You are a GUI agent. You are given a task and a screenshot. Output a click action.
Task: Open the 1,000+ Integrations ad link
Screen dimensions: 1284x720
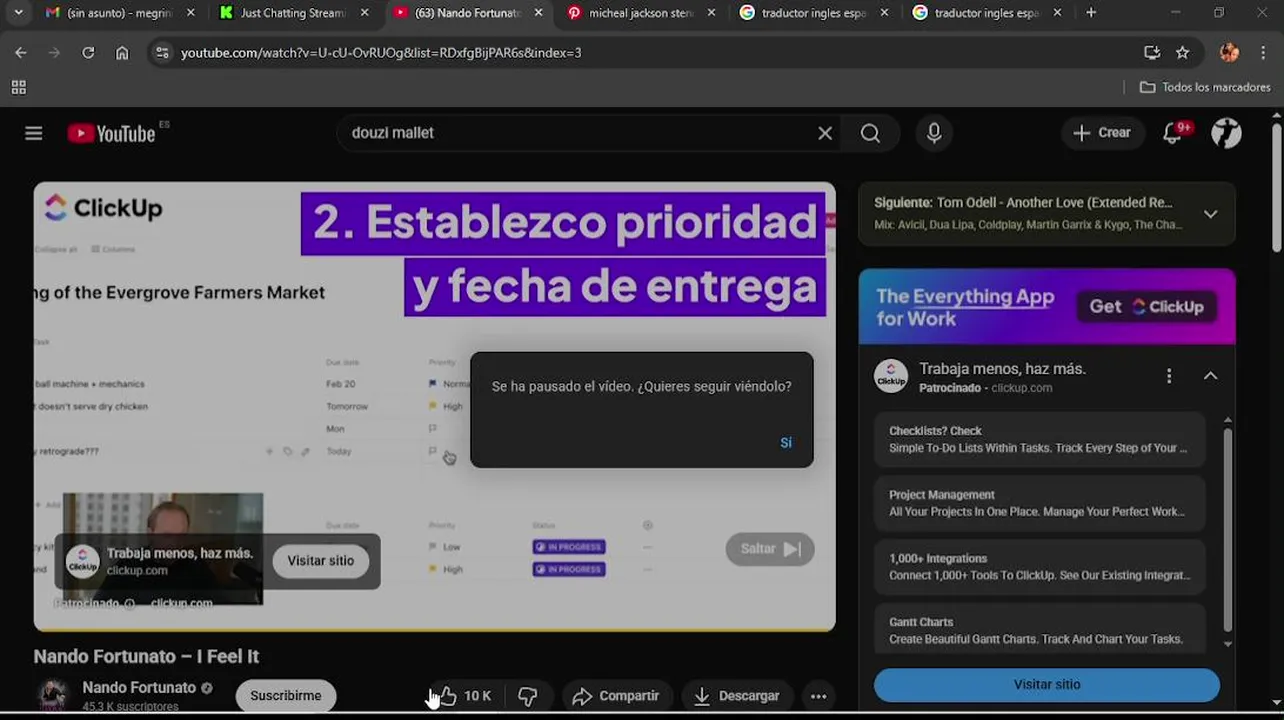1040,567
